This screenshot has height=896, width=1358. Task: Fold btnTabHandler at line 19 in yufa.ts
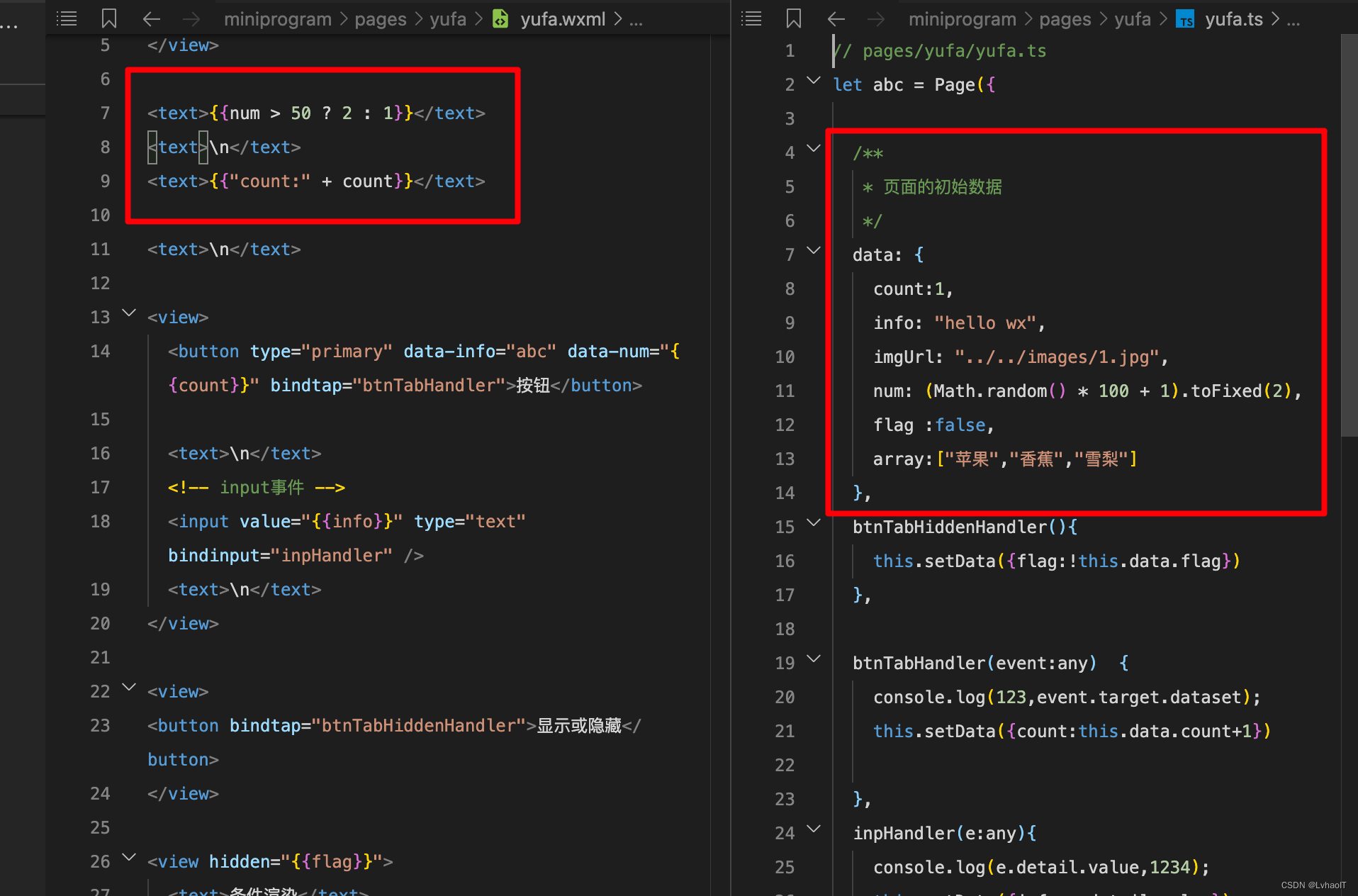(814, 659)
